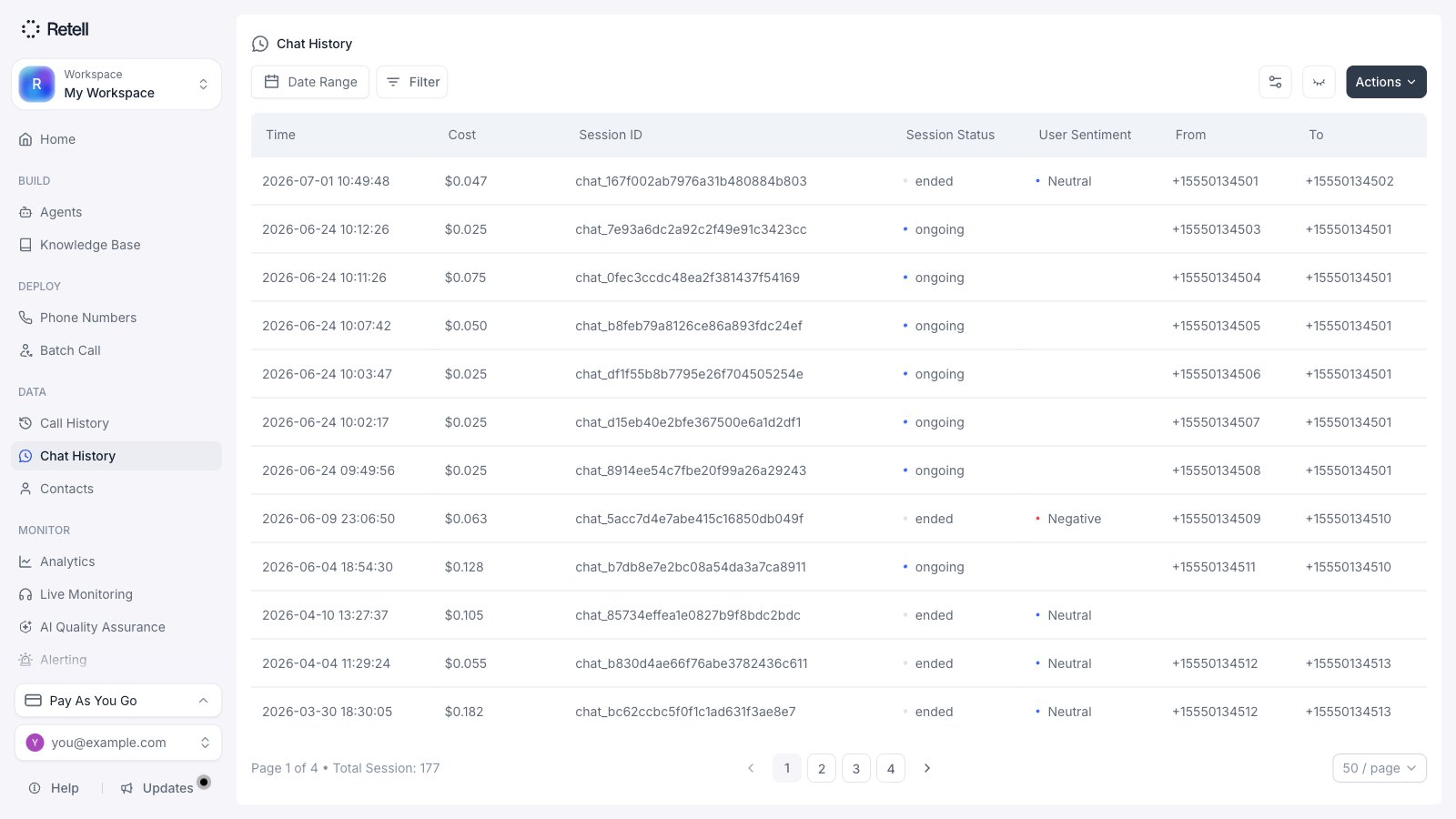The width and height of the screenshot is (1456, 819).
Task: Open the you@example.com account menu
Action: [x=117, y=743]
